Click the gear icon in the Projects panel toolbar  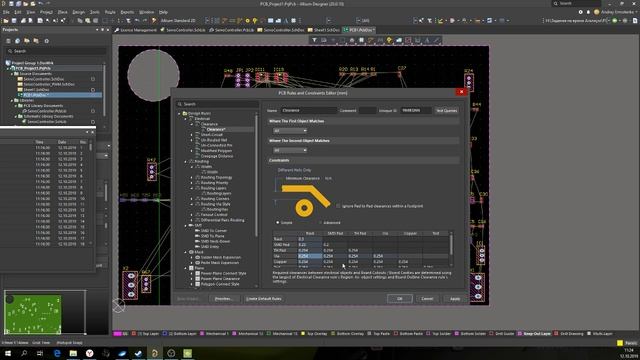[x=47, y=41]
